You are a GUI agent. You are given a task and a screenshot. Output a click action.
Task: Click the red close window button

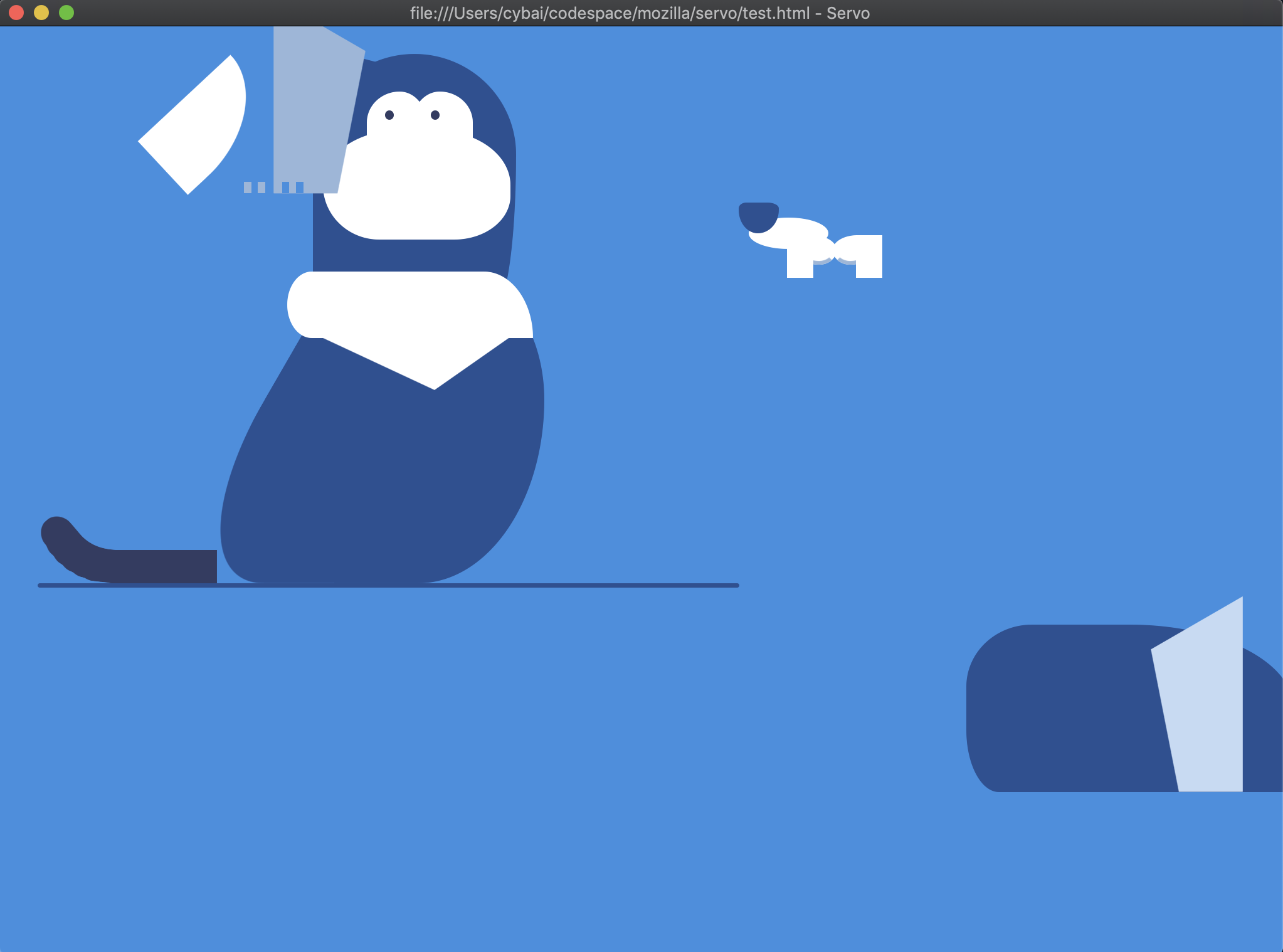(16, 13)
